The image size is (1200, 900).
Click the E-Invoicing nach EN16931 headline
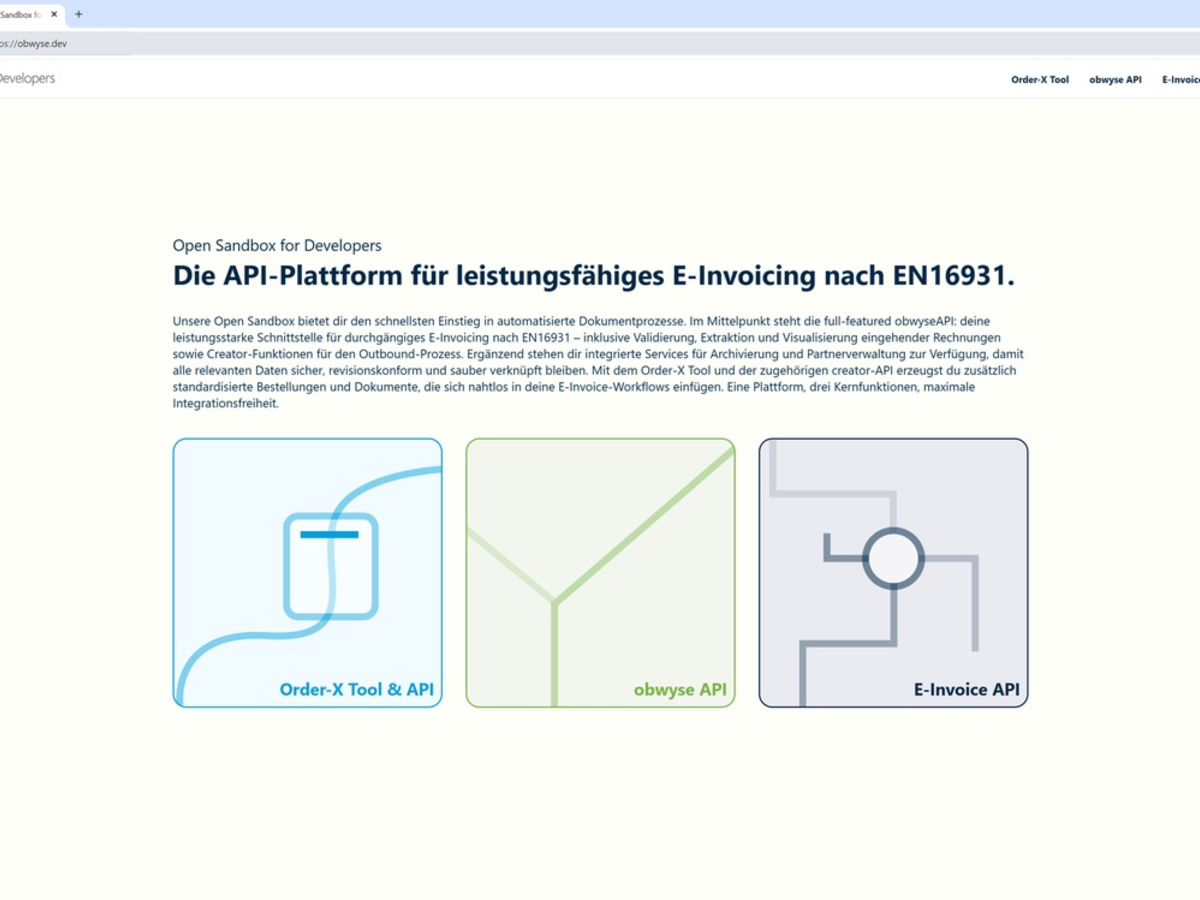[594, 275]
